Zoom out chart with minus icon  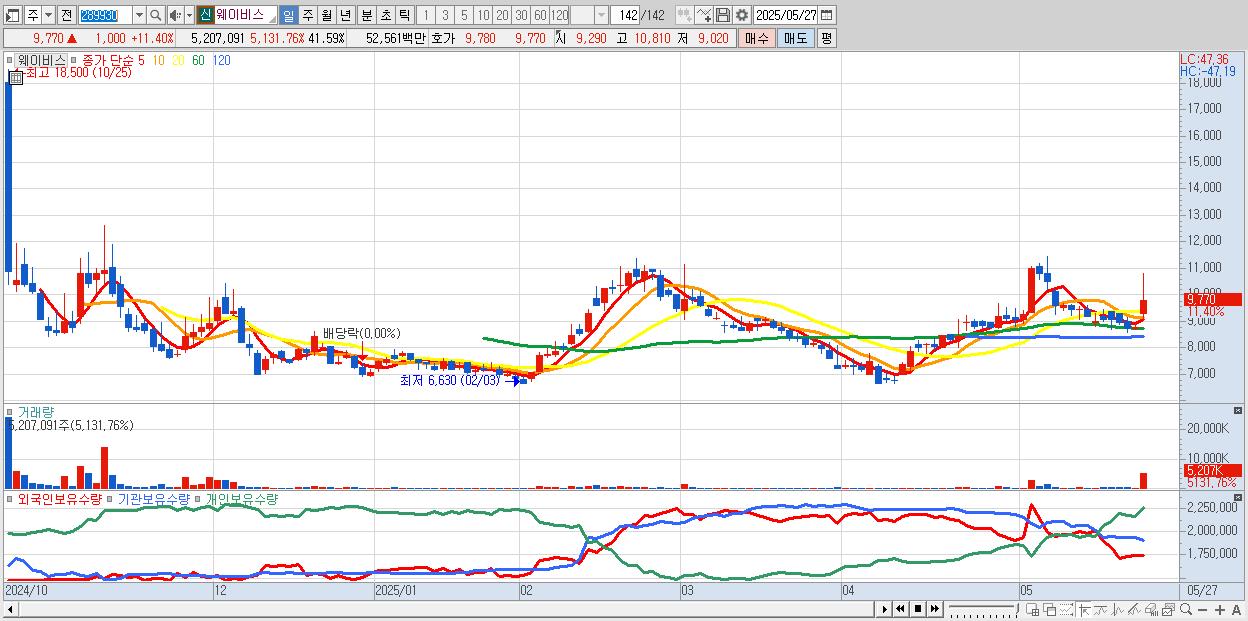[x=1203, y=609]
